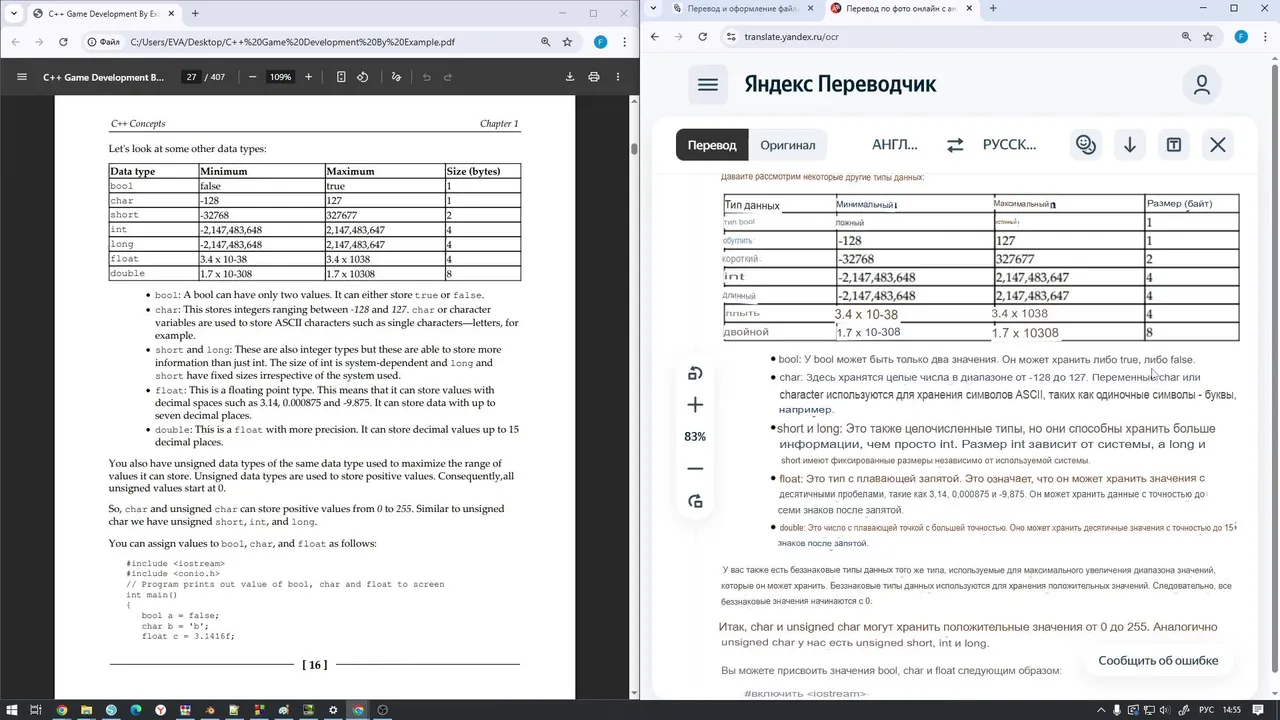
Task: Click the Яндекс Переводчик logo
Action: [840, 84]
